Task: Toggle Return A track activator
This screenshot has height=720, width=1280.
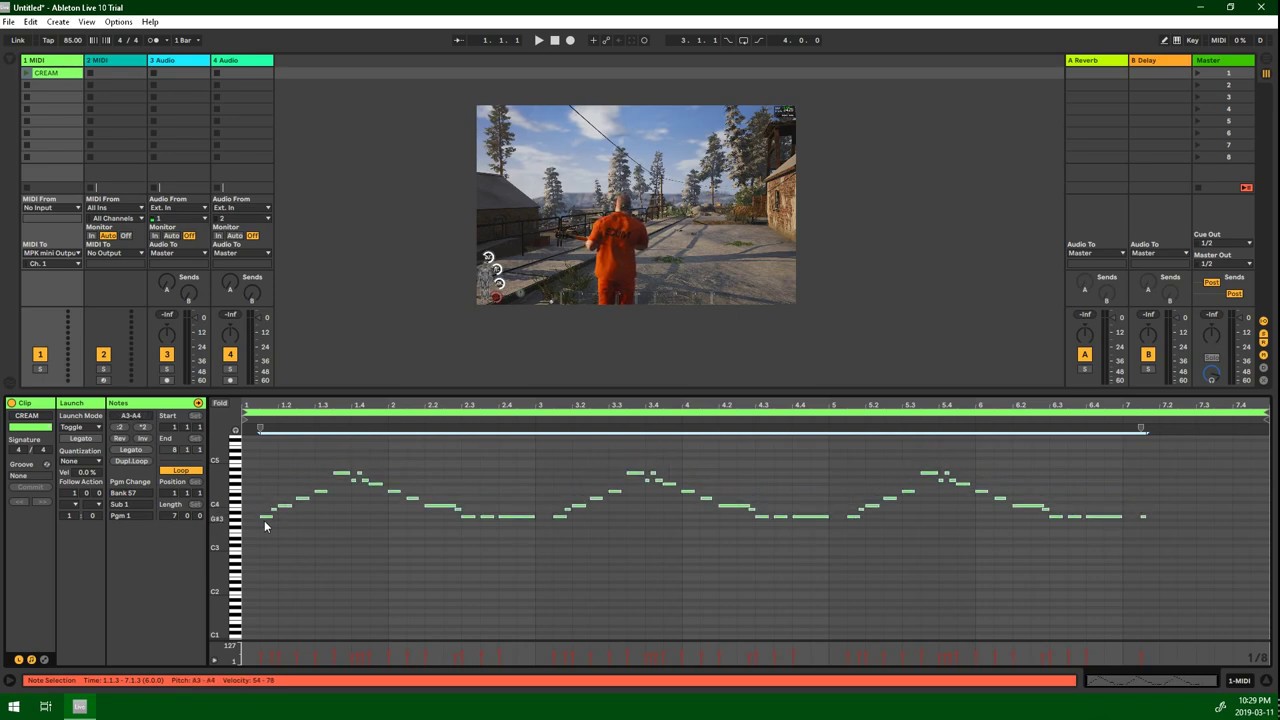Action: [1085, 354]
